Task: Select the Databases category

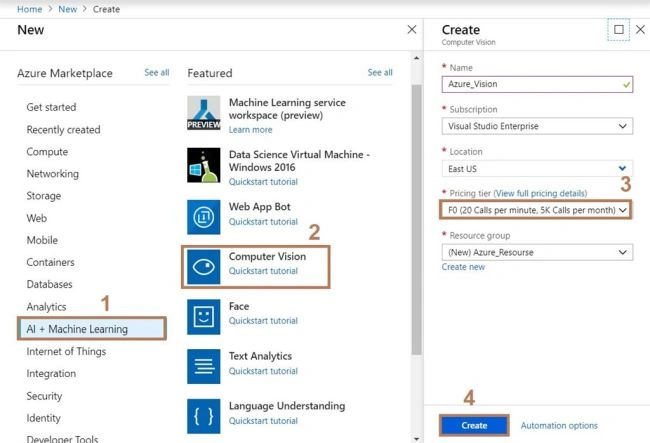Action: [x=49, y=284]
